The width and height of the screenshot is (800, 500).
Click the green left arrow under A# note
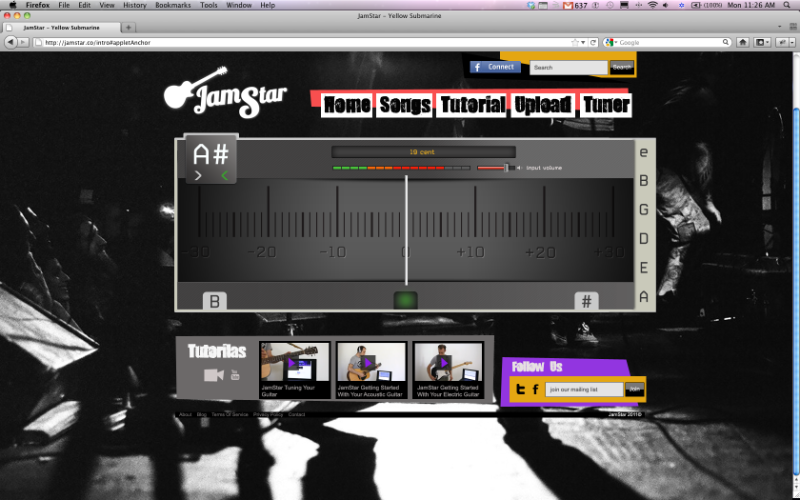(224, 176)
